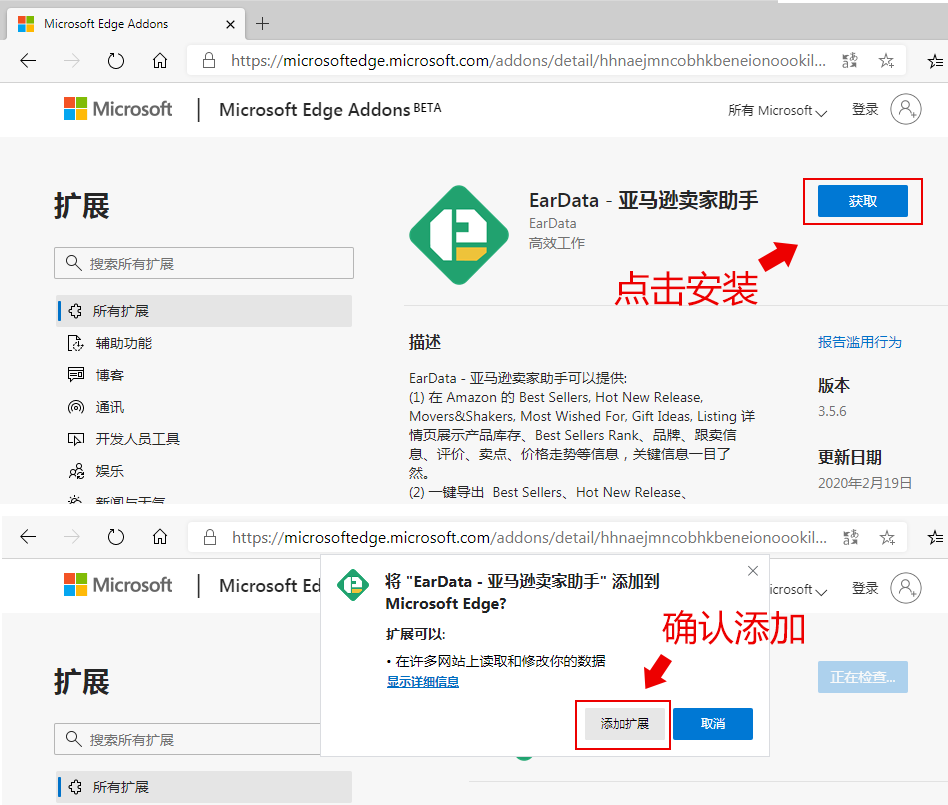Close the add-extension dialog with the X
The height and width of the screenshot is (805, 948).
753,570
